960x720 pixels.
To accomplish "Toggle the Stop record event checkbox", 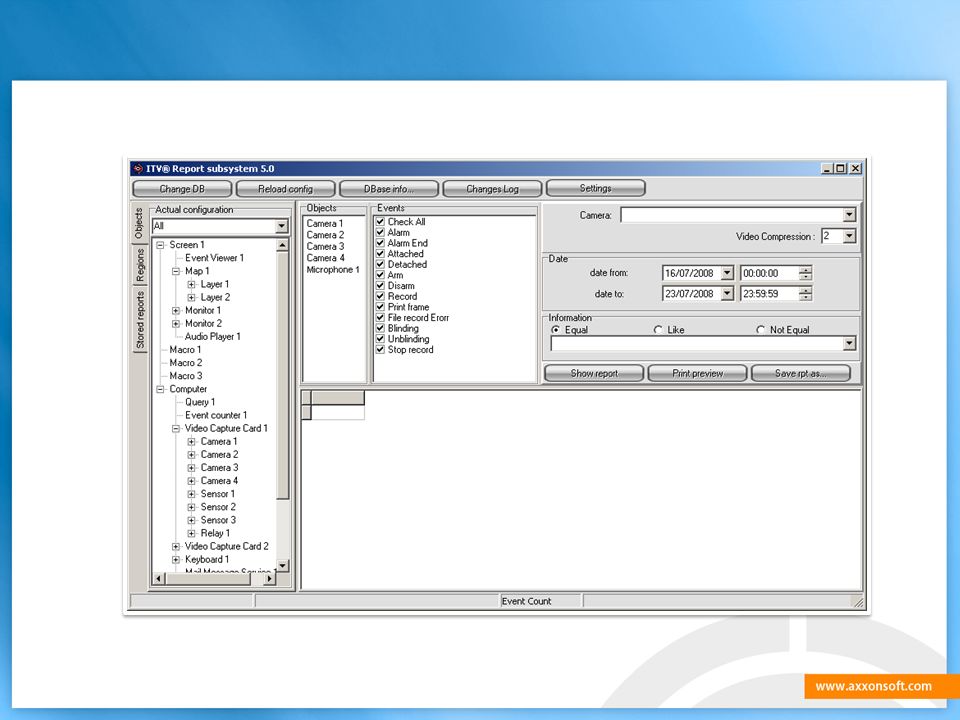I will [x=380, y=350].
